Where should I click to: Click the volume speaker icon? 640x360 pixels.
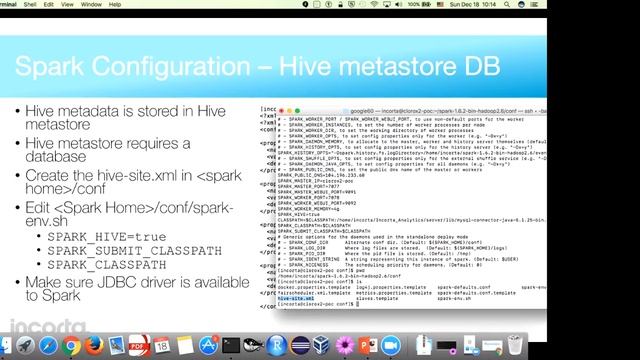(x=399, y=4)
